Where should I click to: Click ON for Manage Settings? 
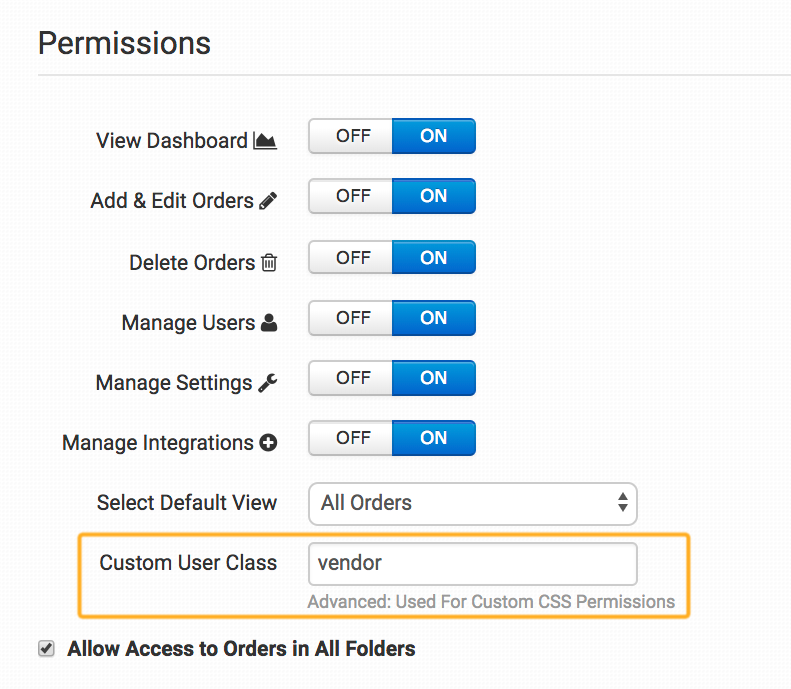point(433,379)
